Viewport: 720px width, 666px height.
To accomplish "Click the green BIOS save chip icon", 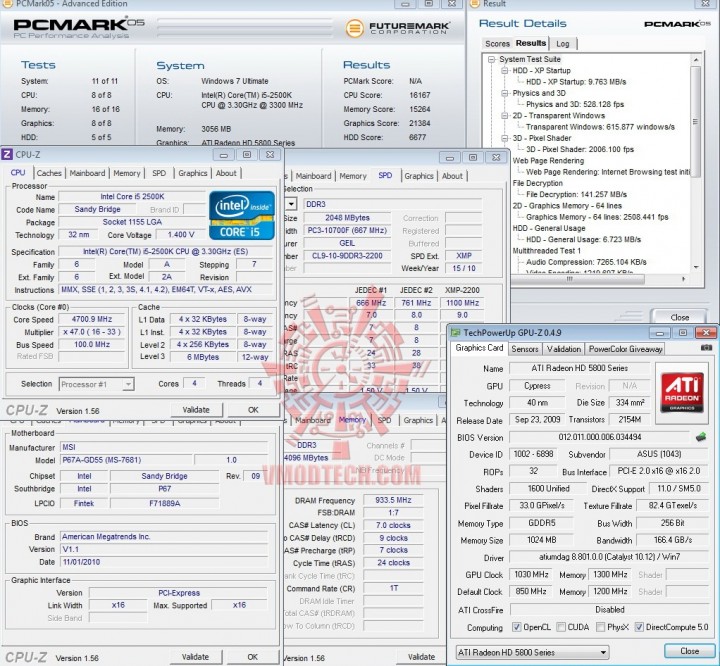I will point(701,437).
